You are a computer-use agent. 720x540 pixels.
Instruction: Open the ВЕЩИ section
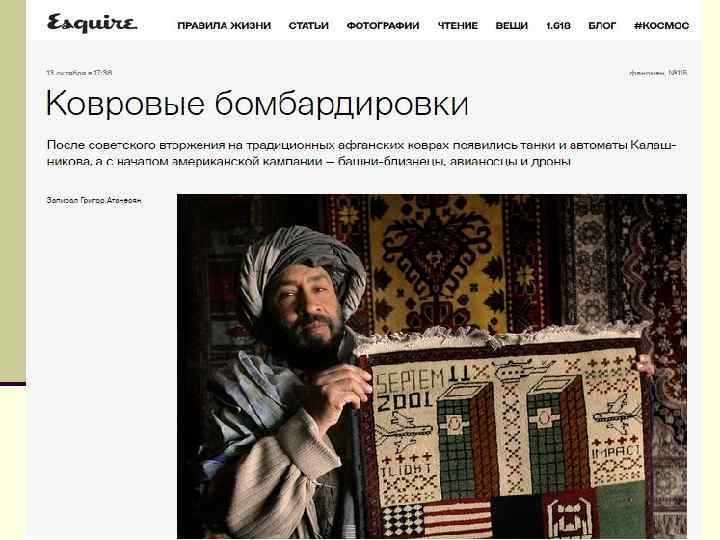click(512, 26)
